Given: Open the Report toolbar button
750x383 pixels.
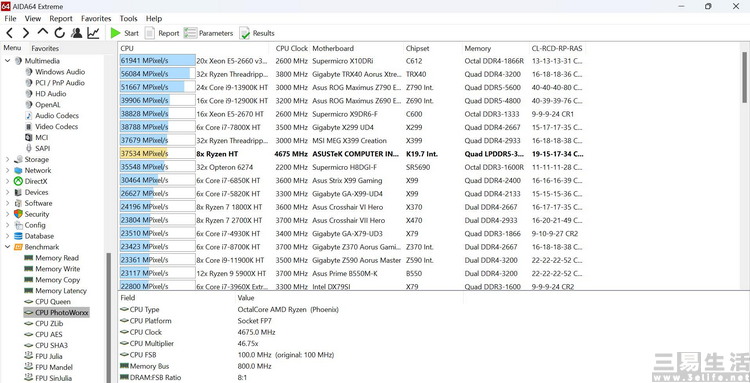Looking at the screenshot, I should tap(162, 33).
